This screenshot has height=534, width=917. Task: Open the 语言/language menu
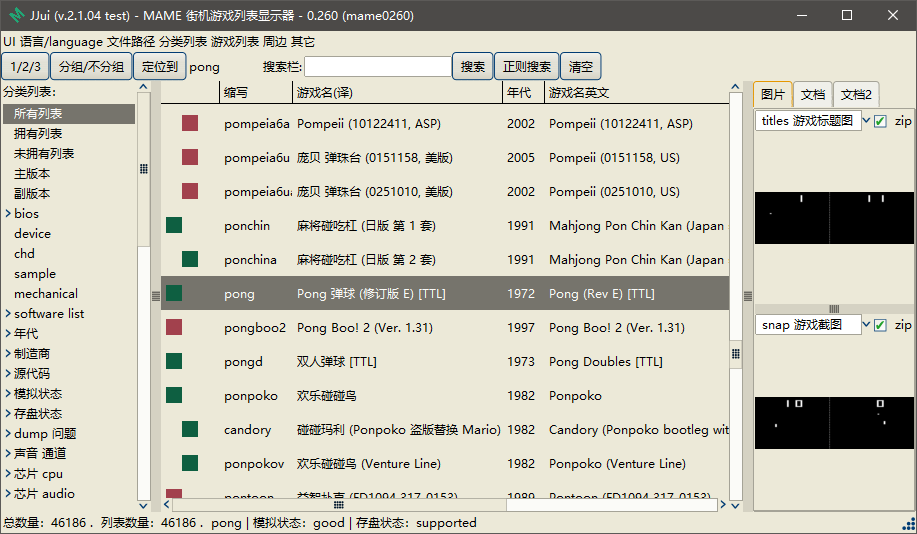click(x=61, y=42)
